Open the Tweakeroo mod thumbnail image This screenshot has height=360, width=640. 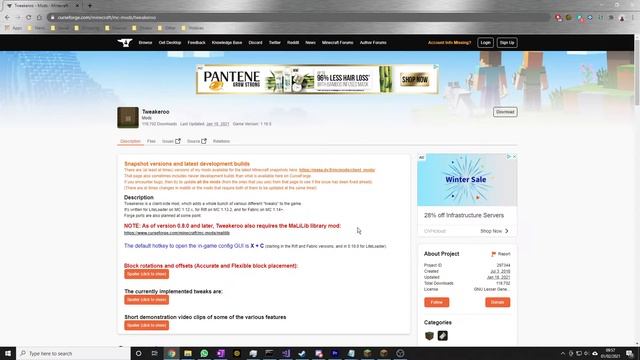(128, 118)
